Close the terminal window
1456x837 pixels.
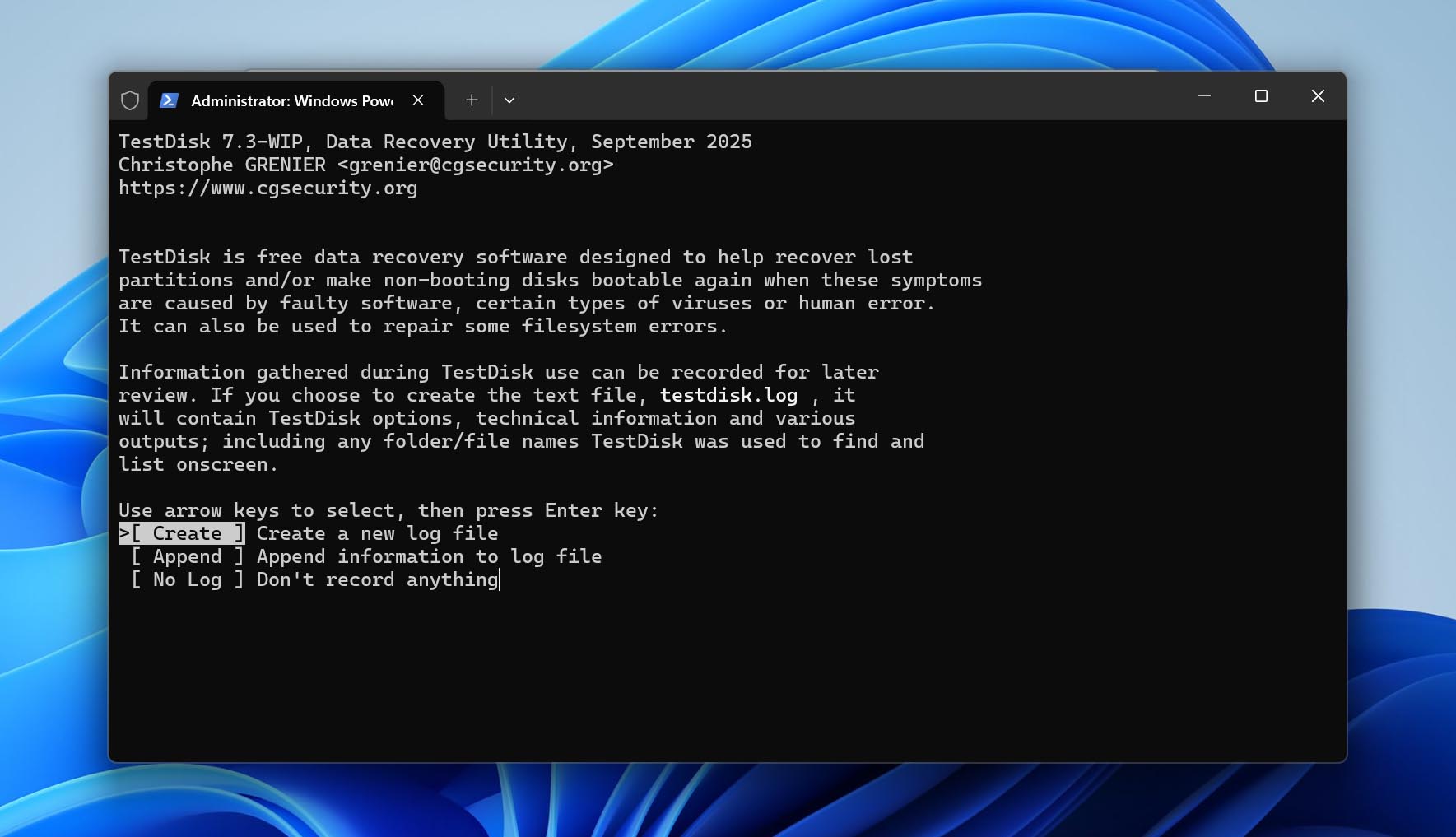(1318, 96)
